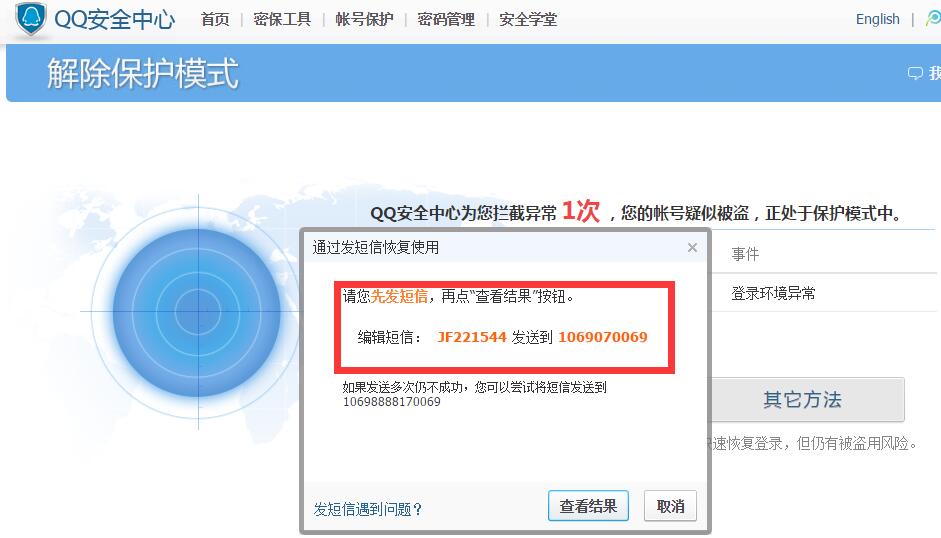
Task: Open the 密码管理 menu item
Action: (x=446, y=20)
